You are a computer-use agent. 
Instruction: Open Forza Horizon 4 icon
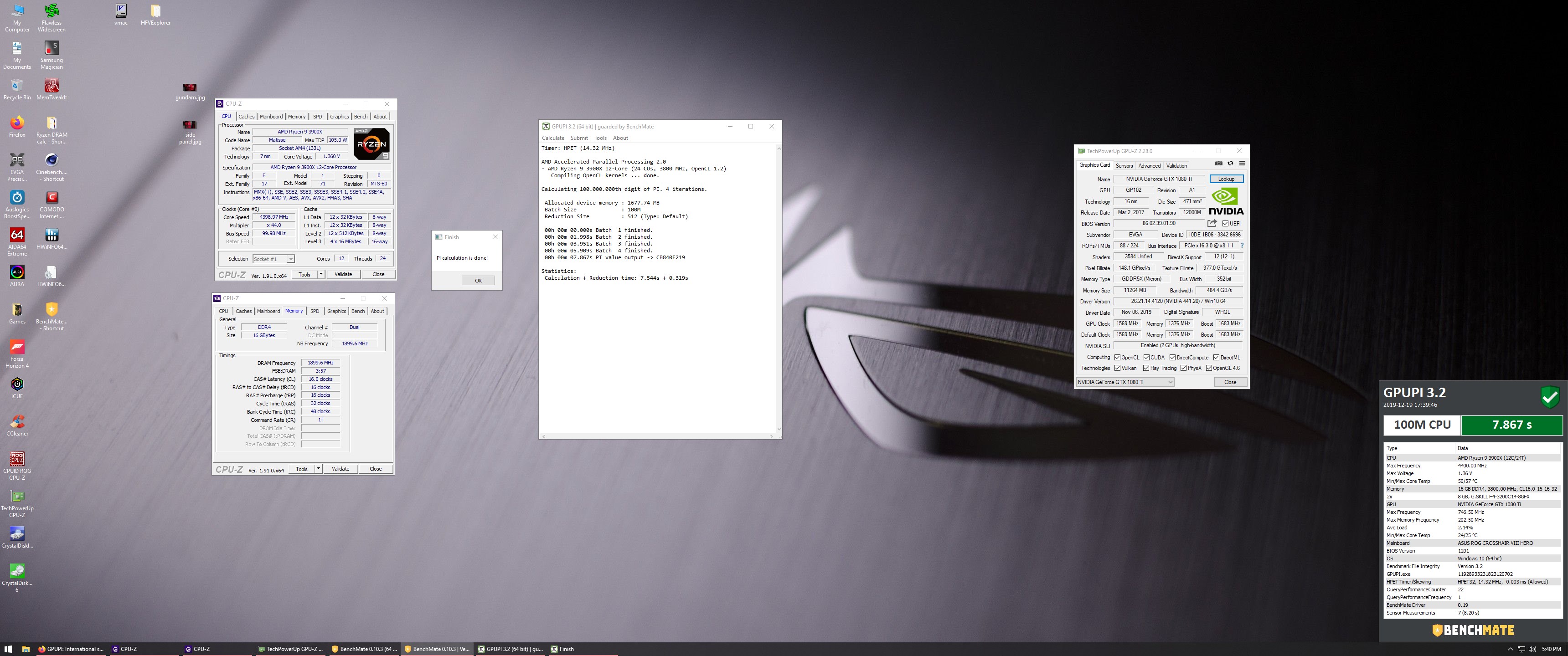pos(17,354)
